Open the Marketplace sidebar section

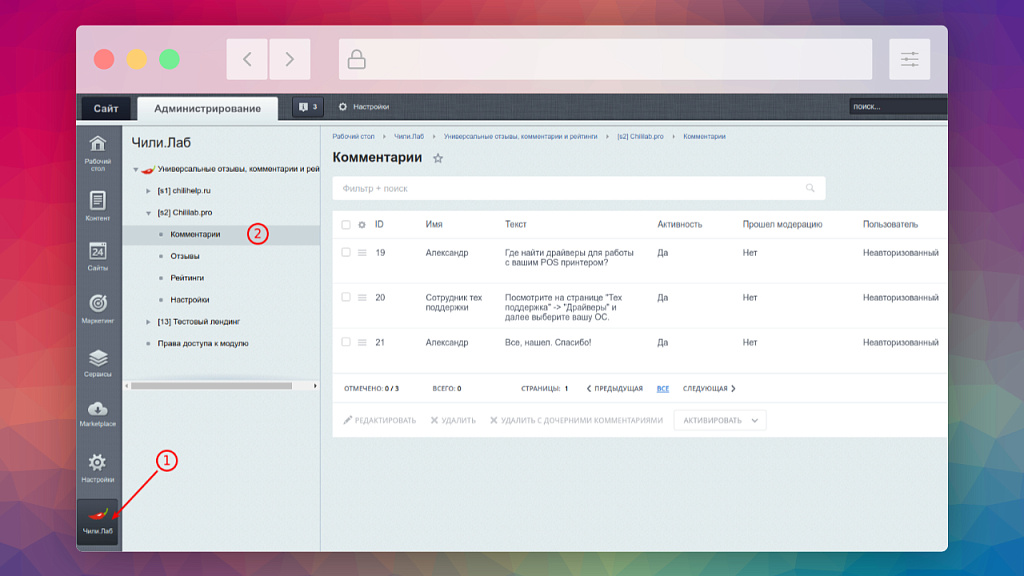(98, 413)
